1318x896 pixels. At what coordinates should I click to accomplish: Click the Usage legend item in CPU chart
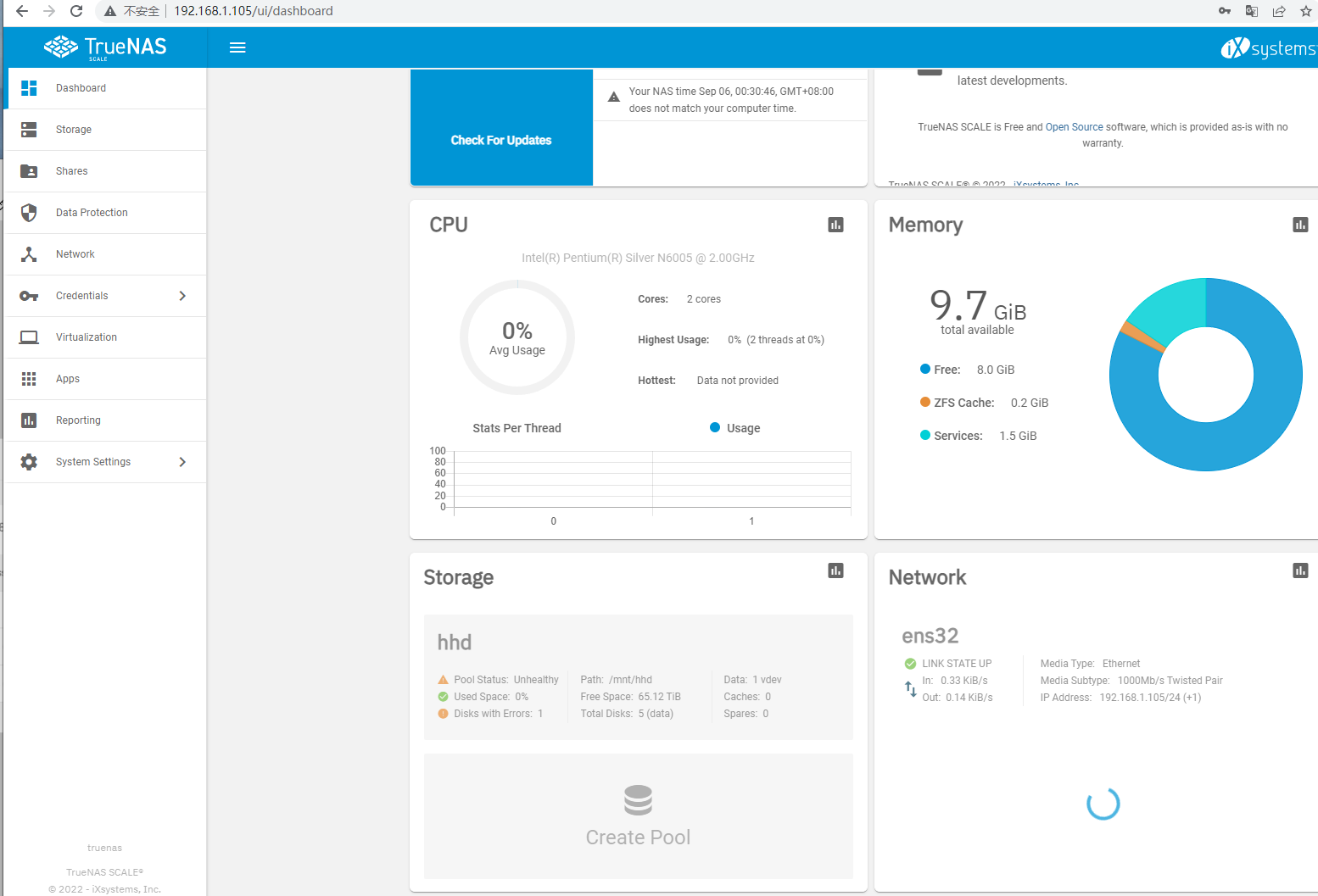[734, 428]
